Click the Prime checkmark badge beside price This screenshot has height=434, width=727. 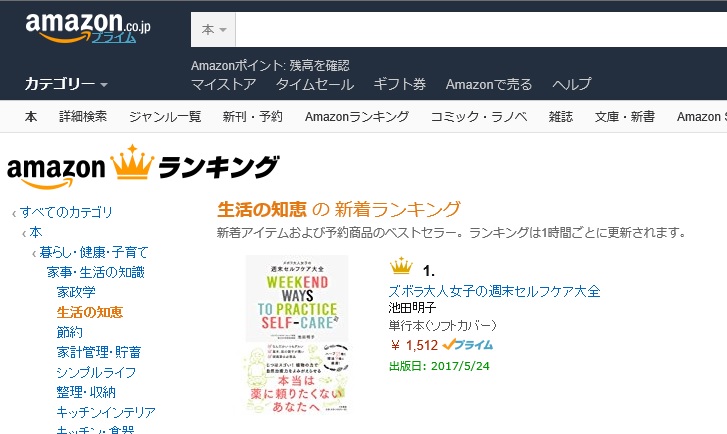(x=468, y=345)
